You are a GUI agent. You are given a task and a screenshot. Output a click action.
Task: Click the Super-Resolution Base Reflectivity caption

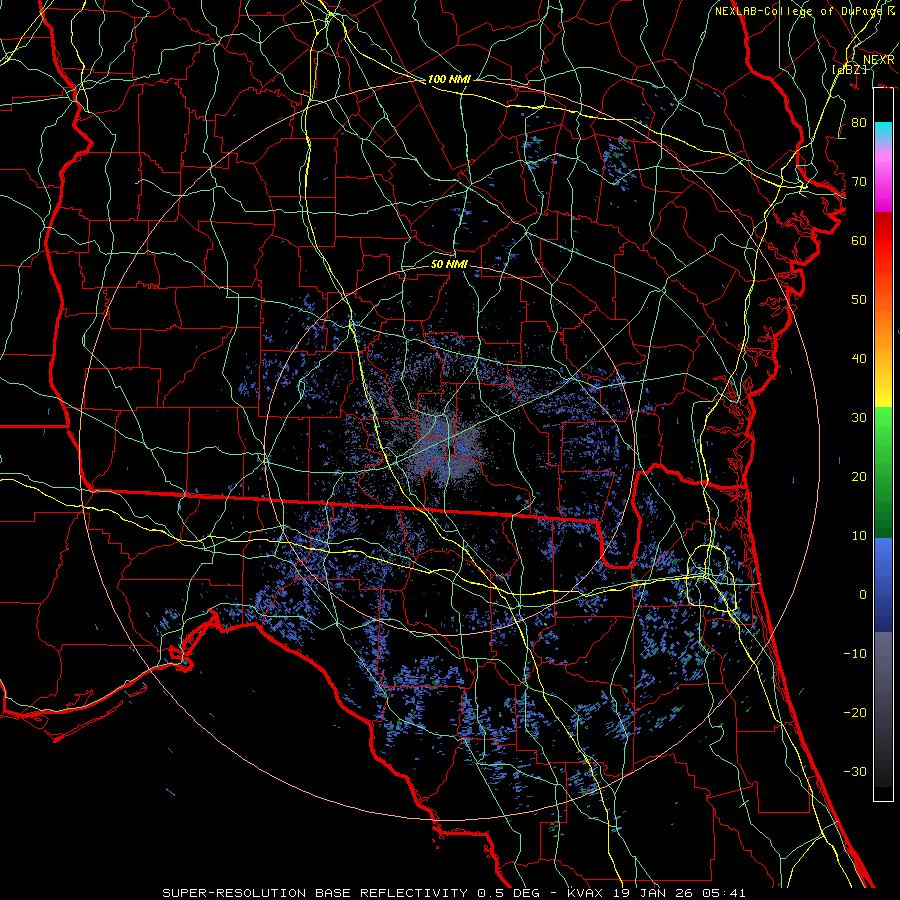coord(454,893)
